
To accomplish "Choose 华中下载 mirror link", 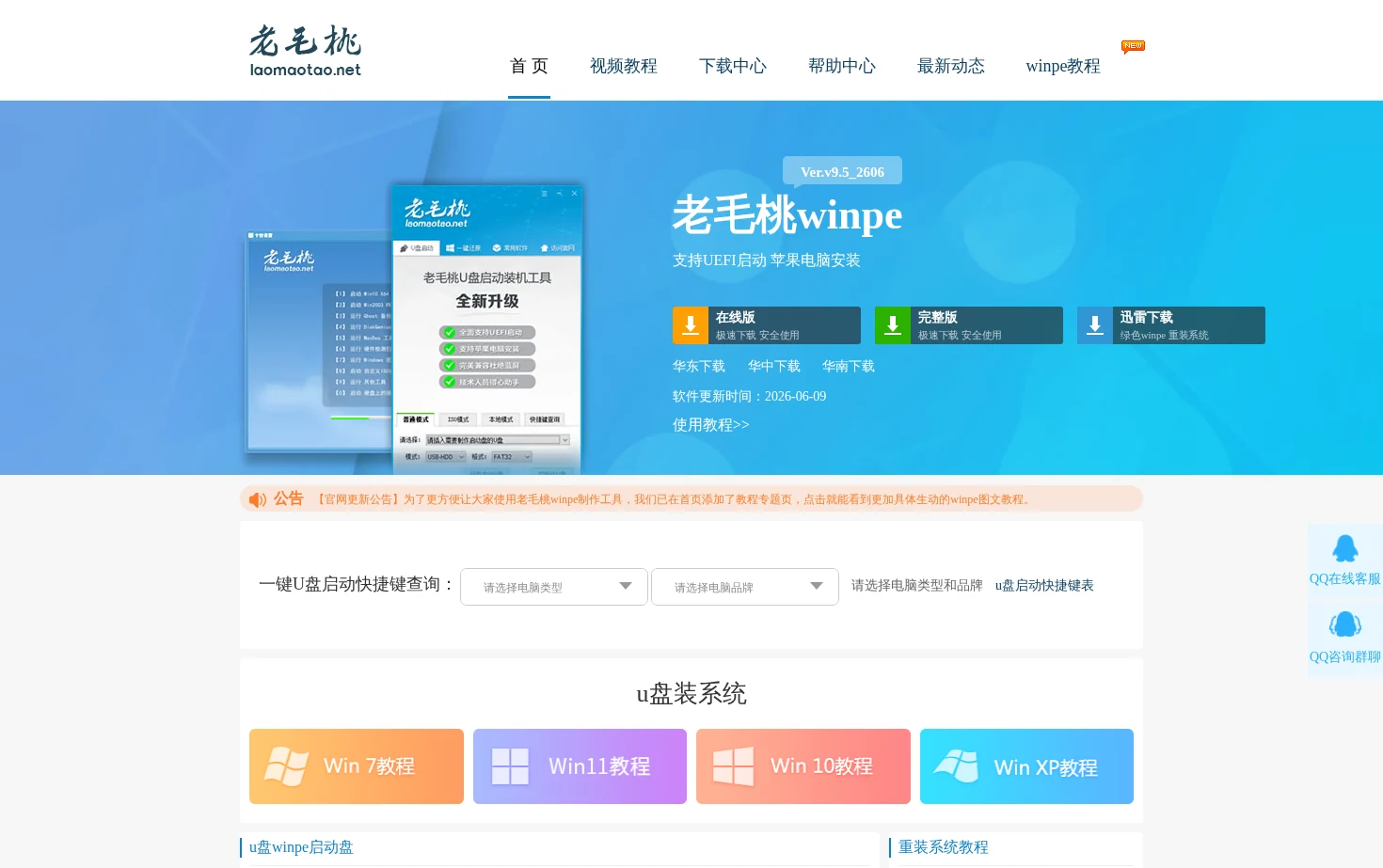I will (774, 367).
